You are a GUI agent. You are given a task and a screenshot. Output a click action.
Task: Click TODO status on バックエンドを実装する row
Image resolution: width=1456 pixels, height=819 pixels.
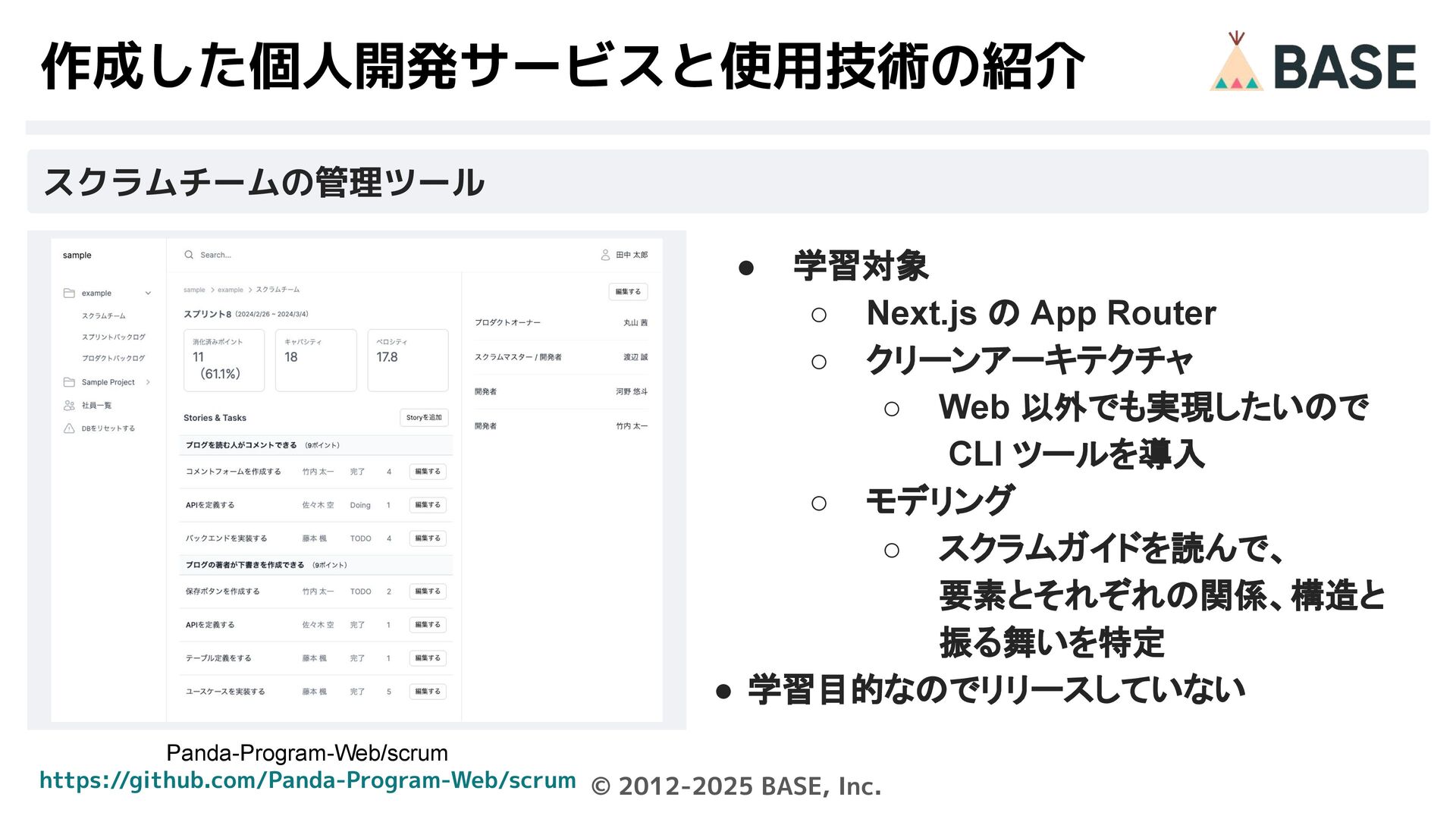(x=360, y=538)
